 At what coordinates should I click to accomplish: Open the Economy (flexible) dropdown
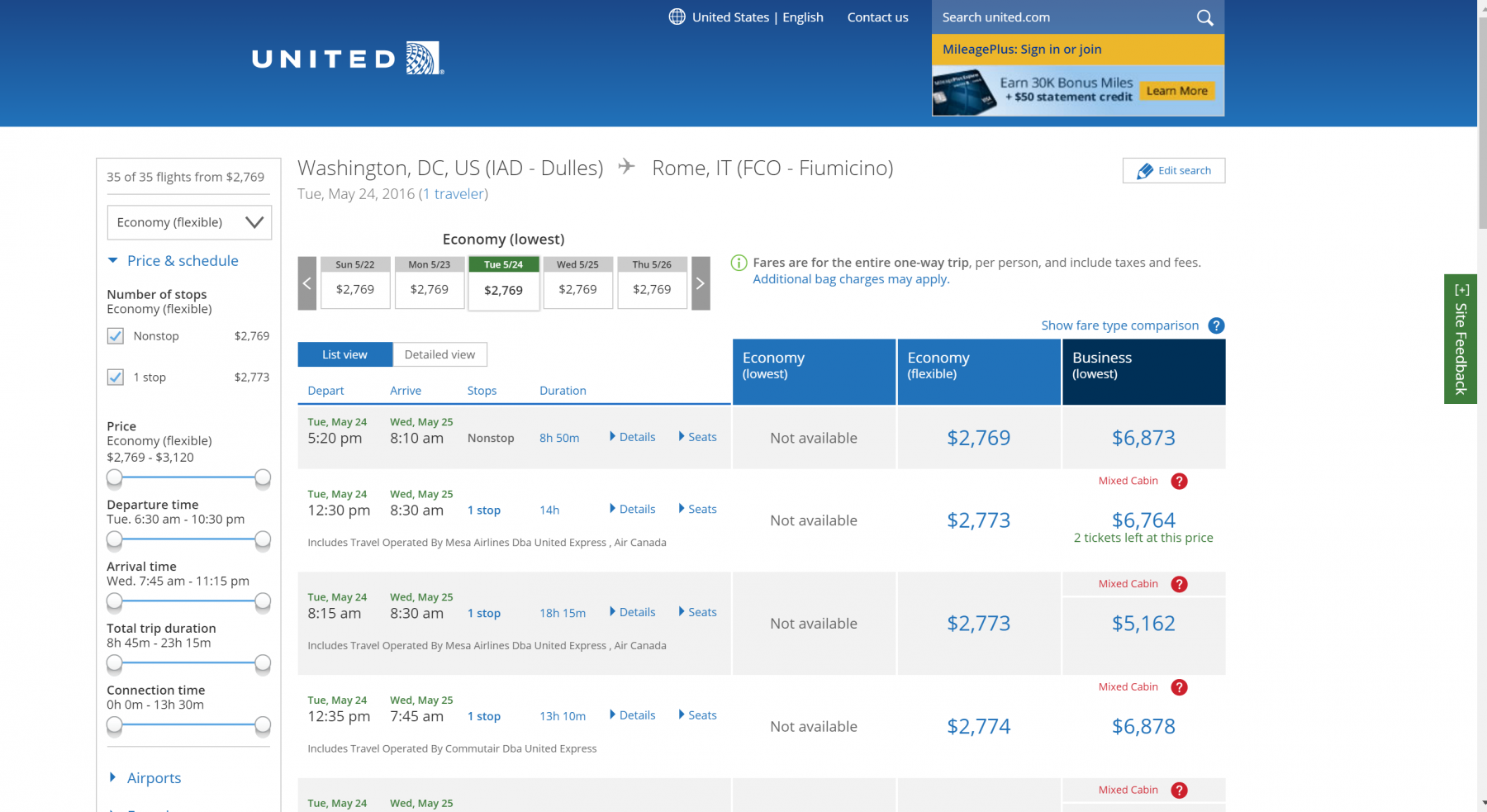pos(189,222)
